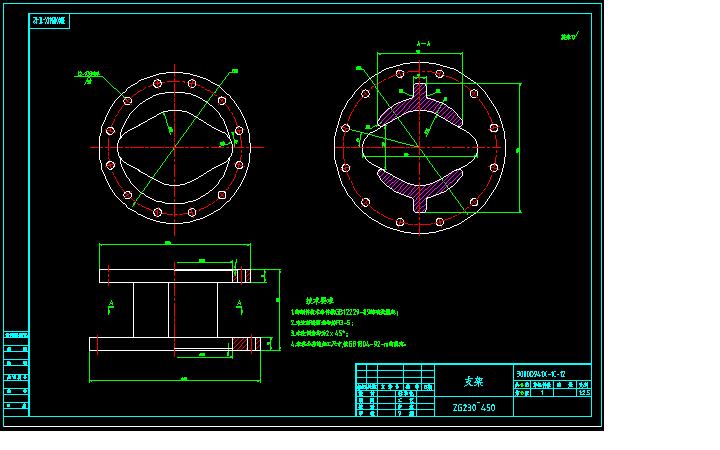Screen dimensions: 720x450
Task: Click the small hatched area on the bottom flange
Action: (240, 344)
